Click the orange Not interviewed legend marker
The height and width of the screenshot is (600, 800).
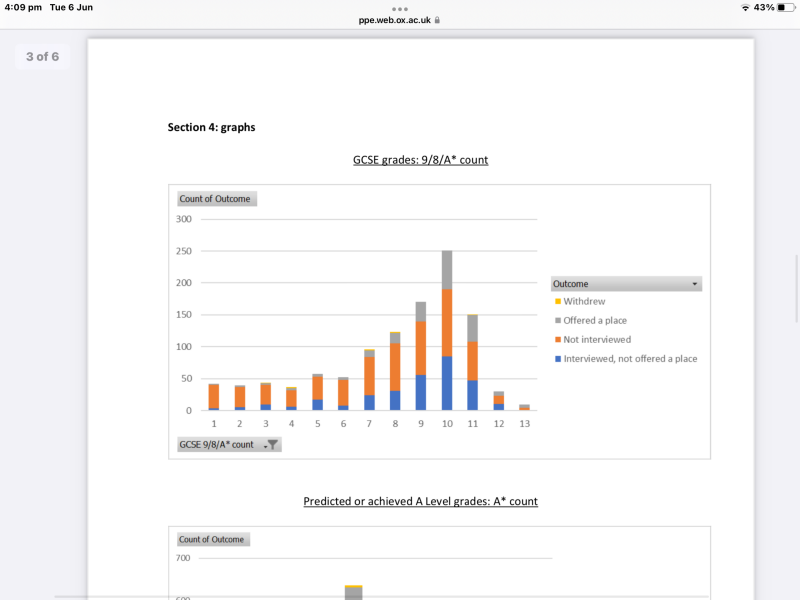558,339
